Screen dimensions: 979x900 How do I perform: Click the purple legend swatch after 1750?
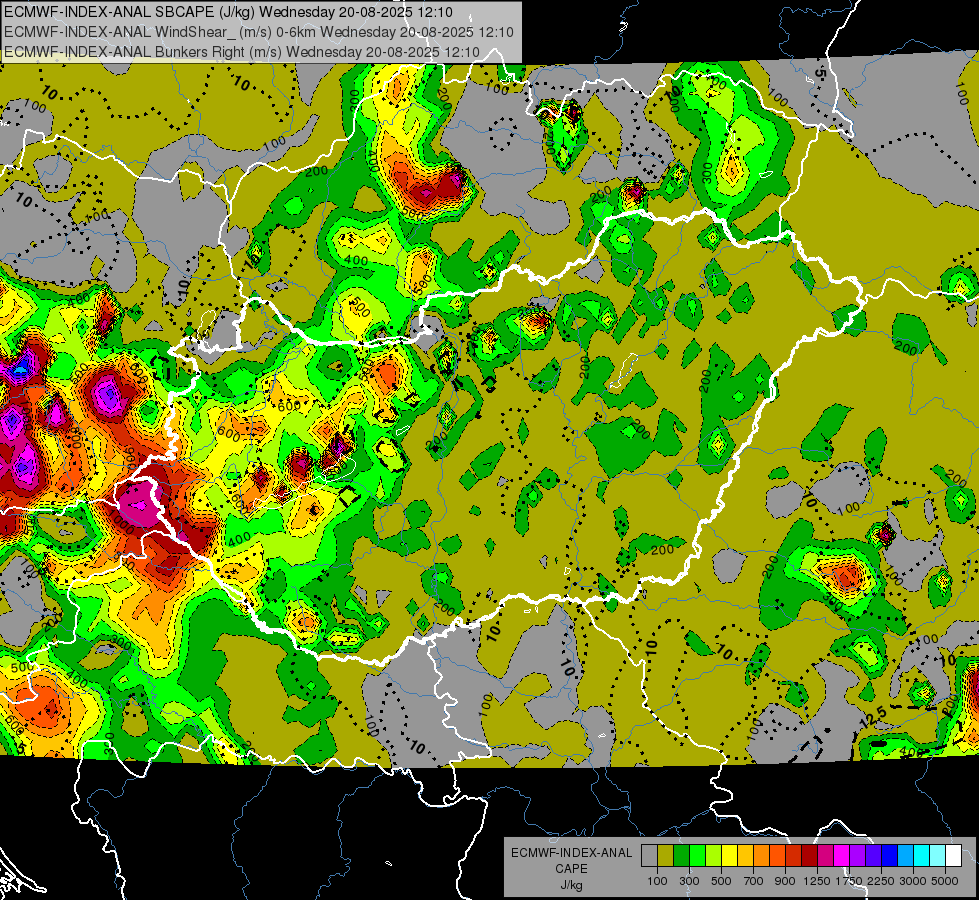point(857,855)
